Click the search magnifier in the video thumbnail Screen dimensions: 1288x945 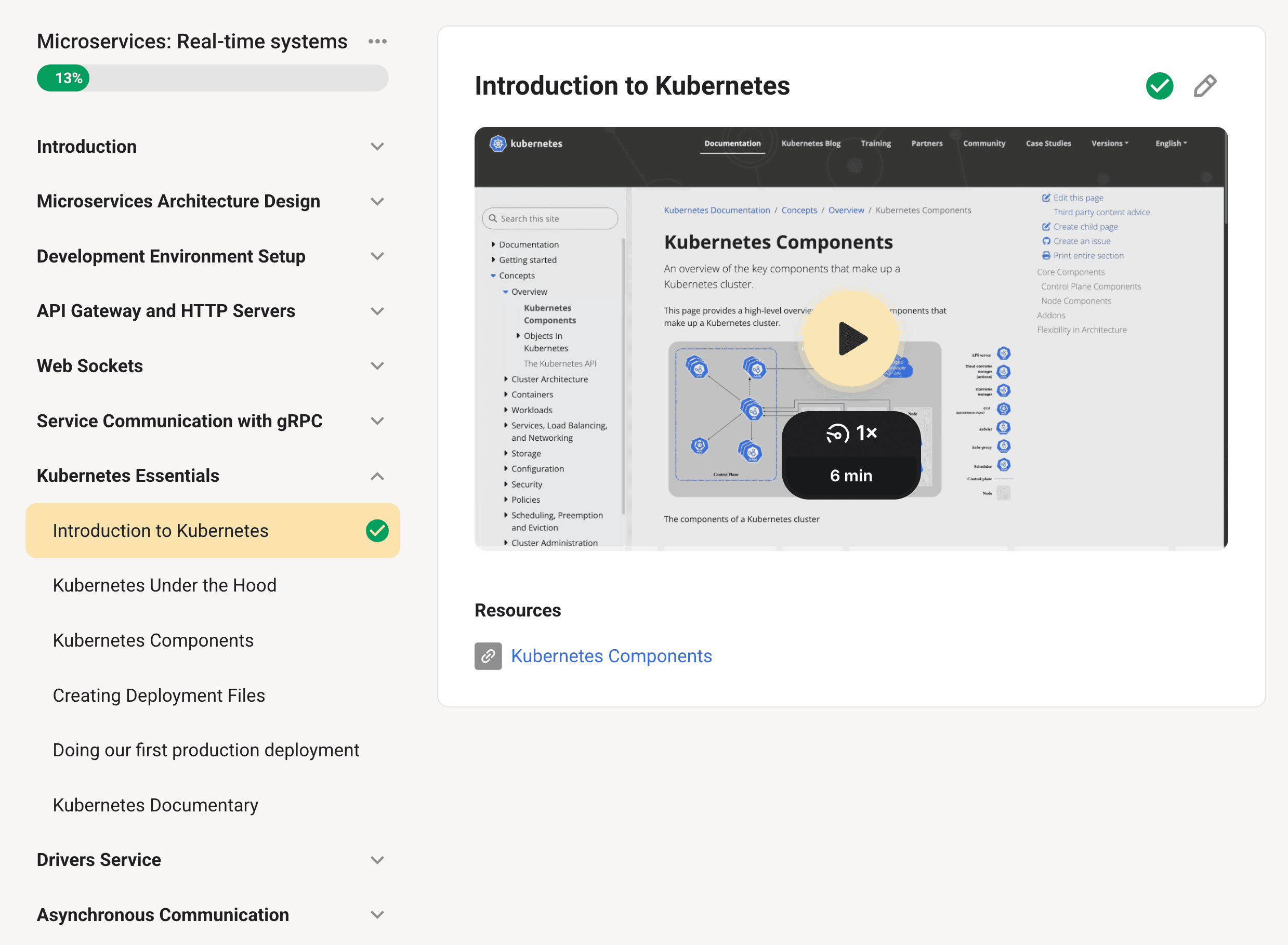[492, 218]
